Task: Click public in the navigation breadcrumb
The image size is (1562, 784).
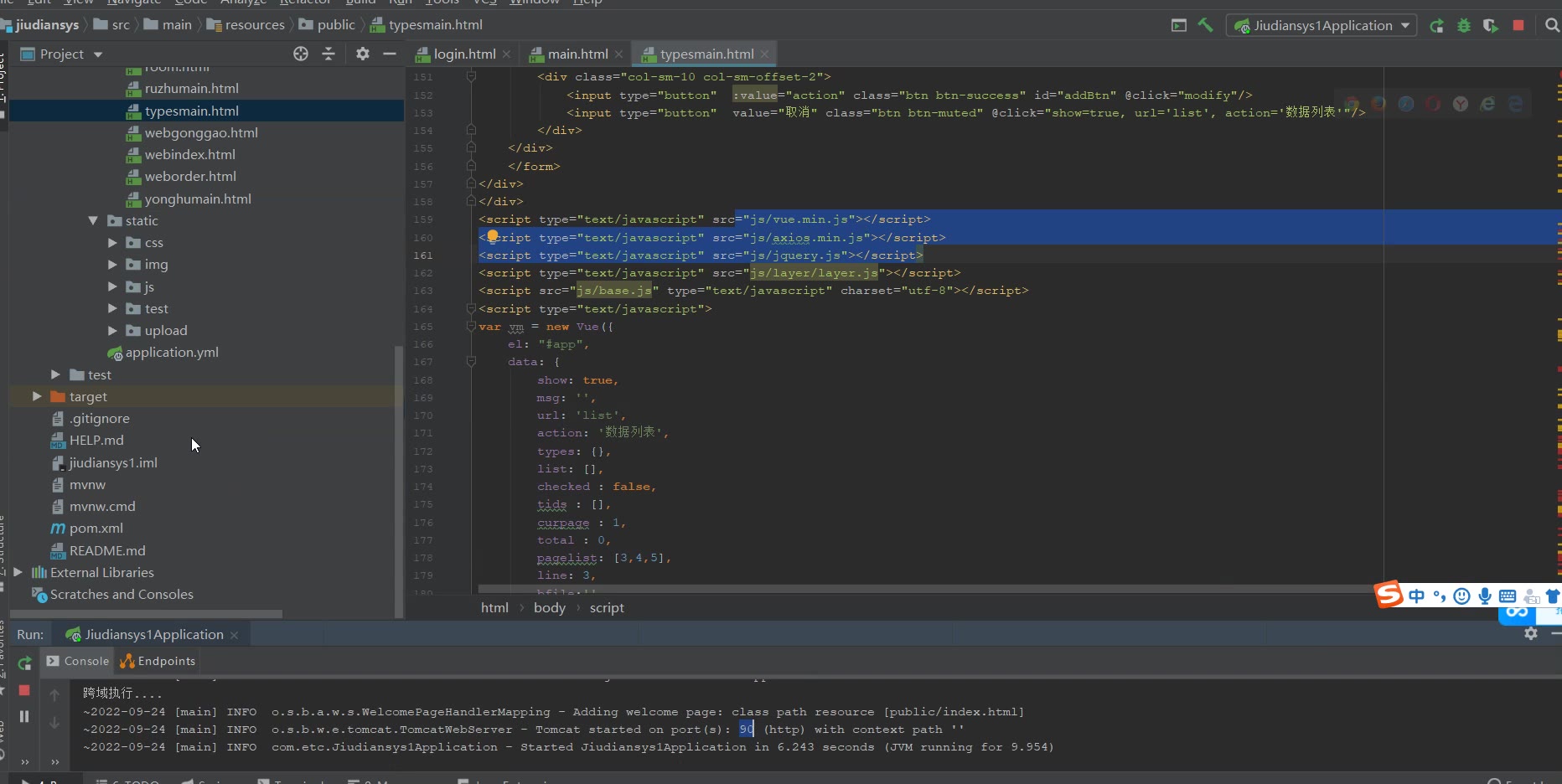Action: pyautogui.click(x=336, y=25)
